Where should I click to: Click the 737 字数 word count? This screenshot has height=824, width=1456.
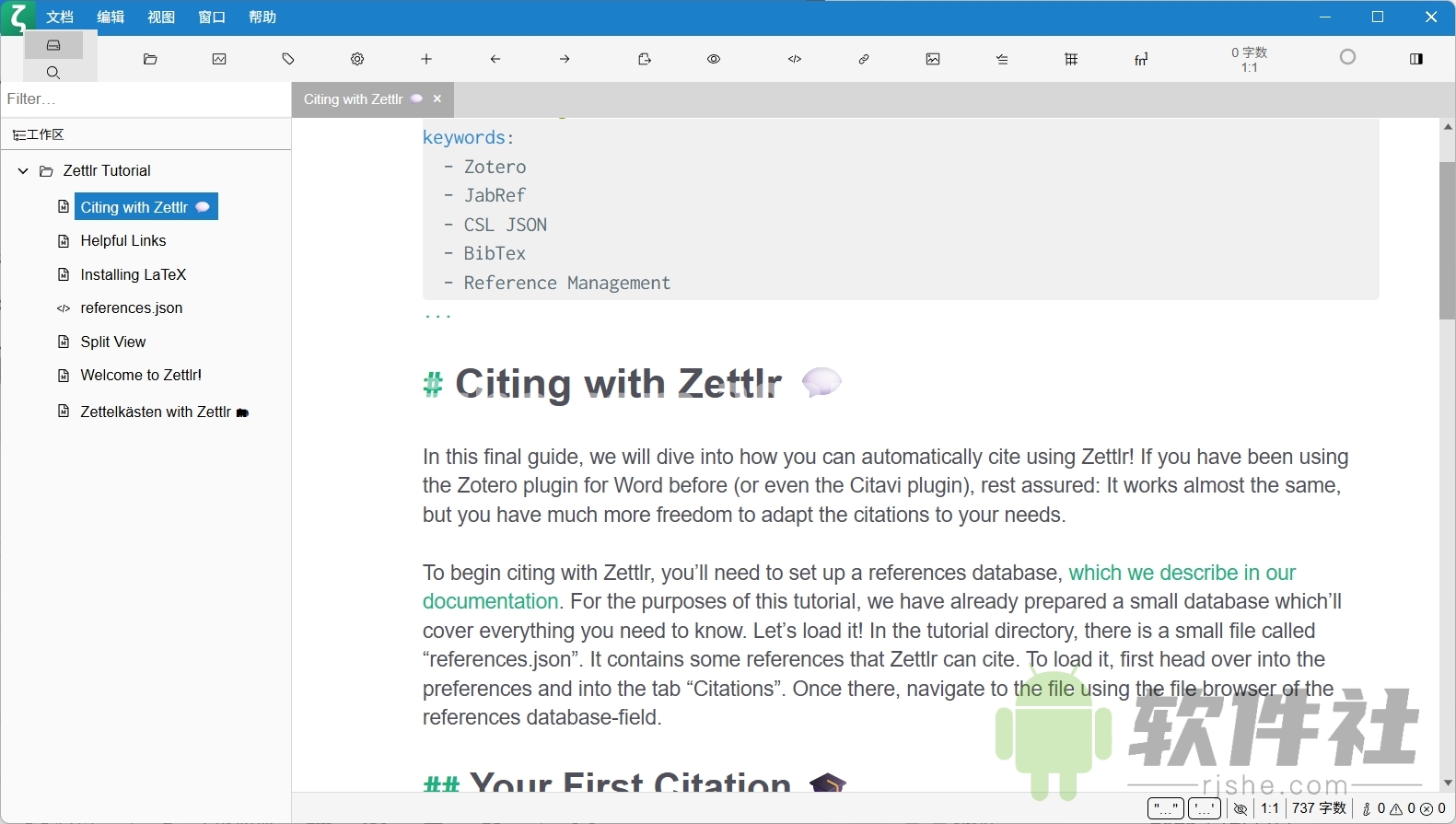pos(1320,808)
